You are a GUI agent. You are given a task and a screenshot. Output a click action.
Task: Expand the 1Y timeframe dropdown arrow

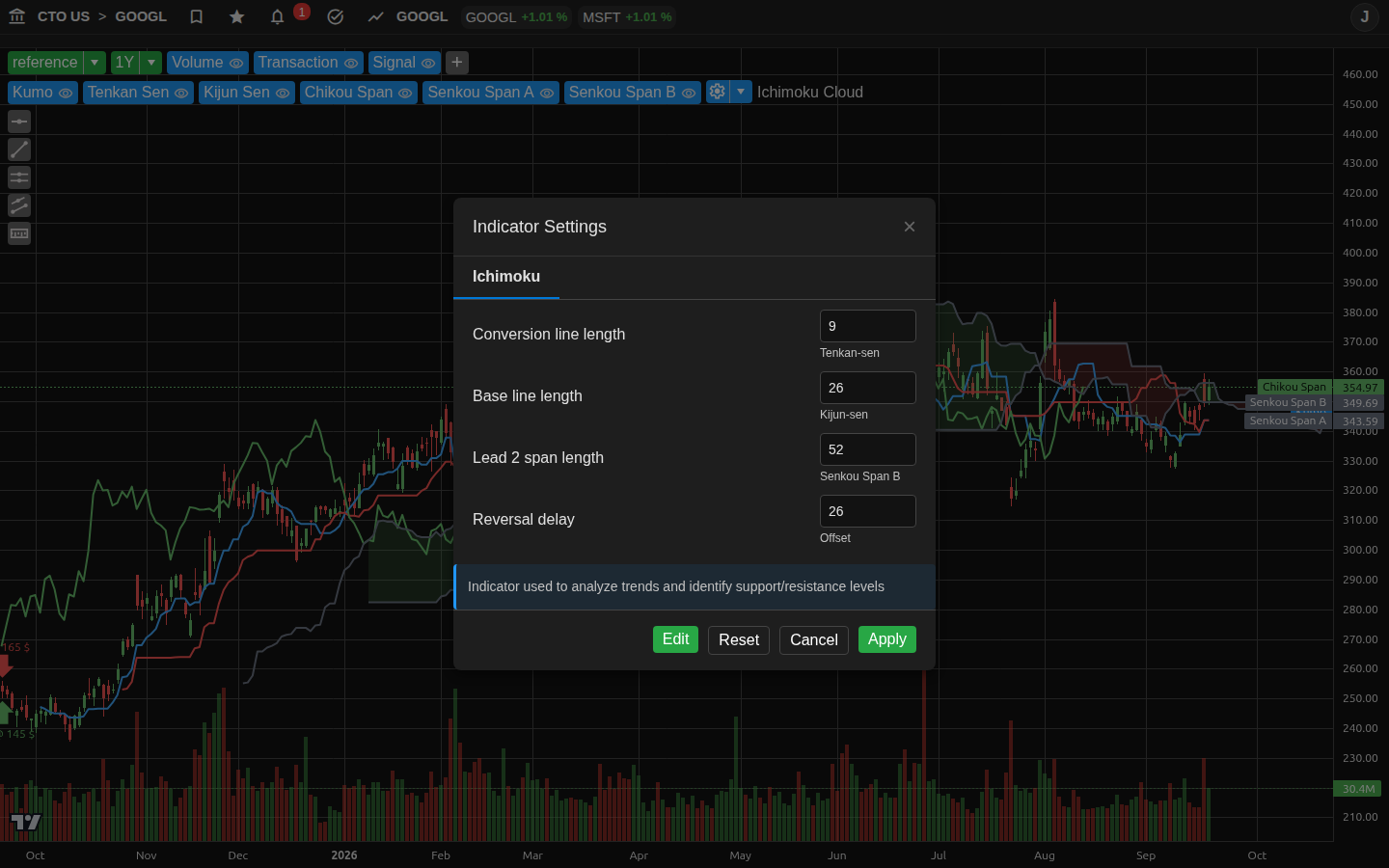(151, 63)
